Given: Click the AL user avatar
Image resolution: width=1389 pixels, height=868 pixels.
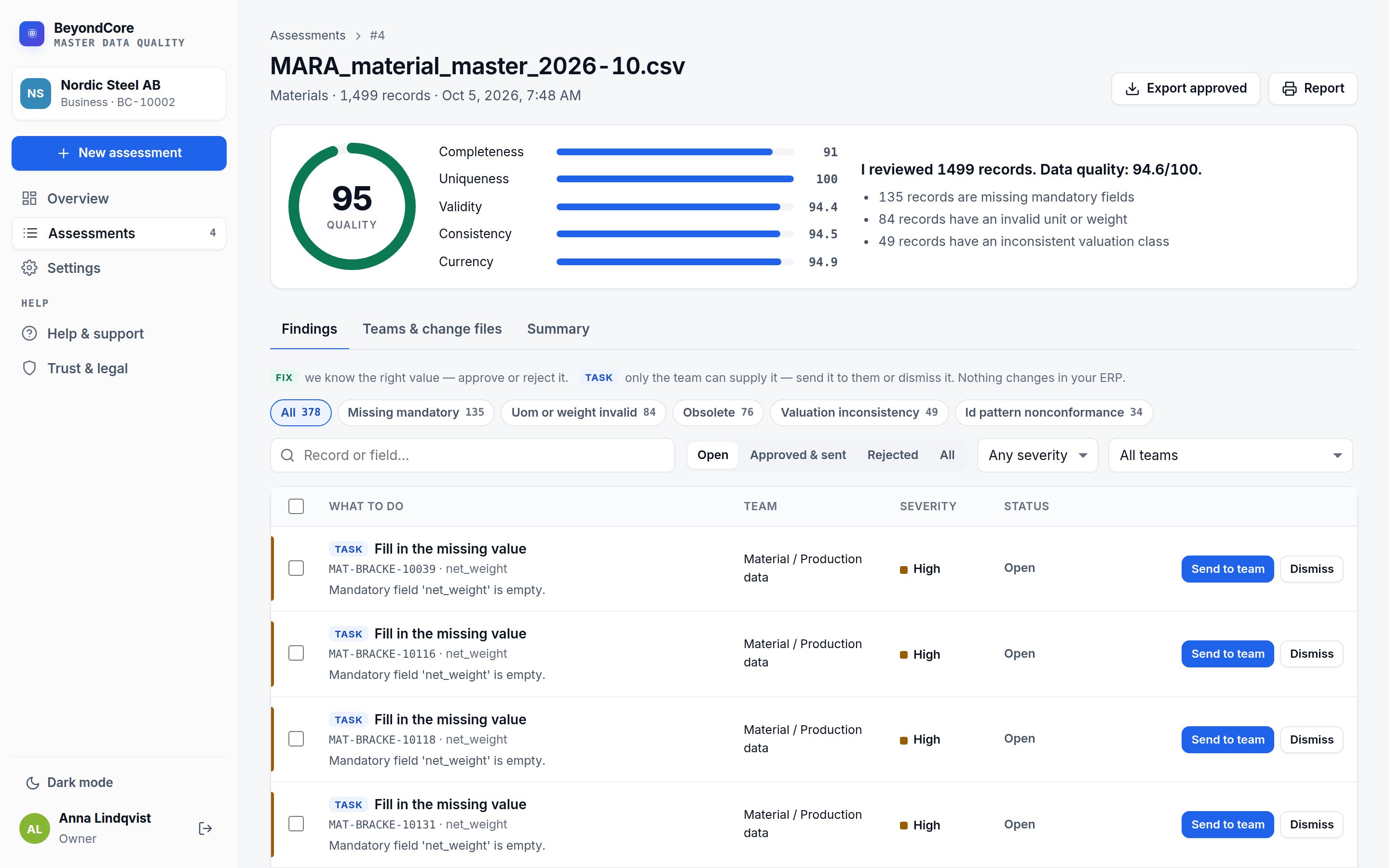Looking at the screenshot, I should tap(34, 828).
